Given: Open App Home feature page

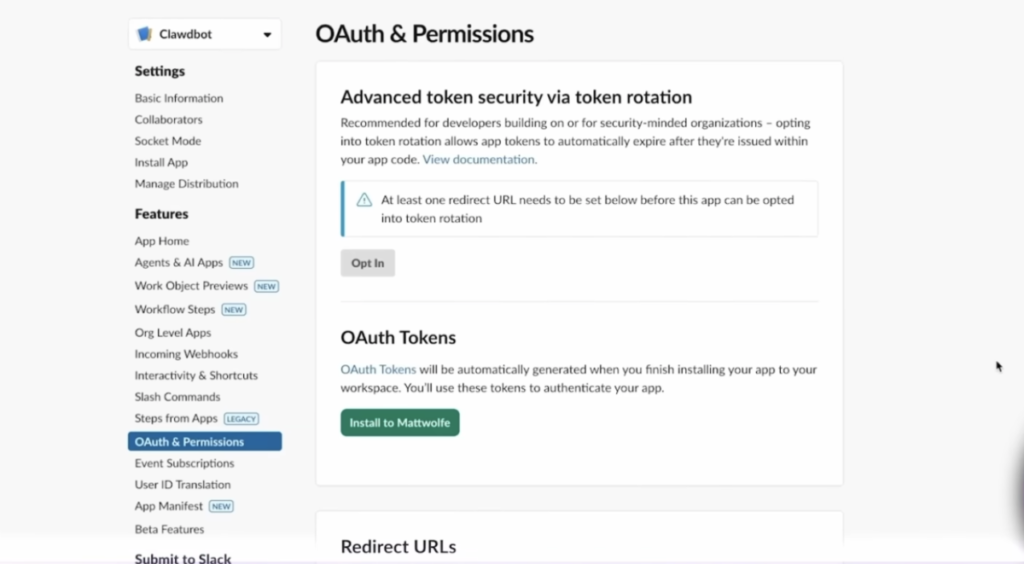Looking at the screenshot, I should 161,241.
